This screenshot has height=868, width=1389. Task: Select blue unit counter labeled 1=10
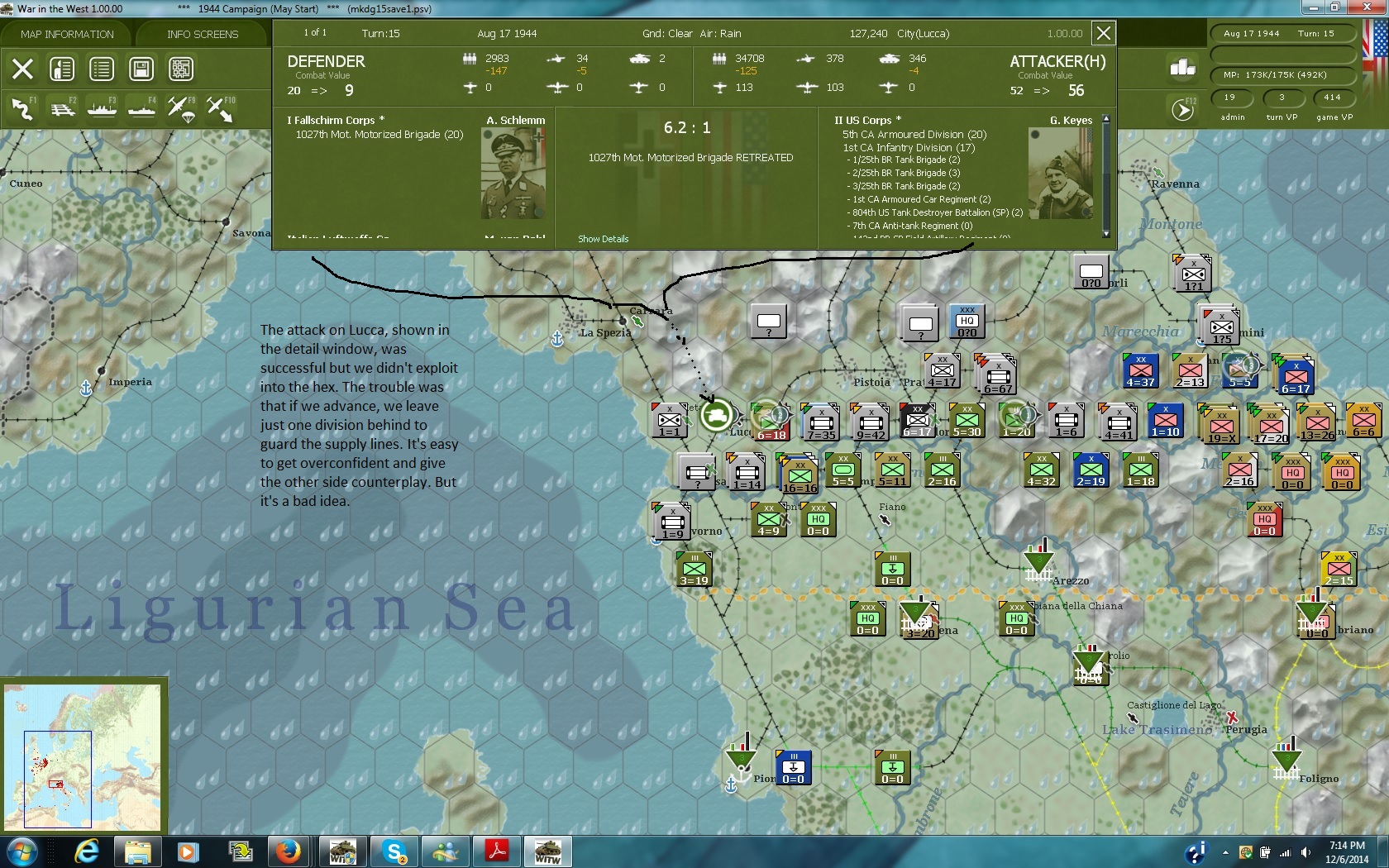[x=1166, y=421]
